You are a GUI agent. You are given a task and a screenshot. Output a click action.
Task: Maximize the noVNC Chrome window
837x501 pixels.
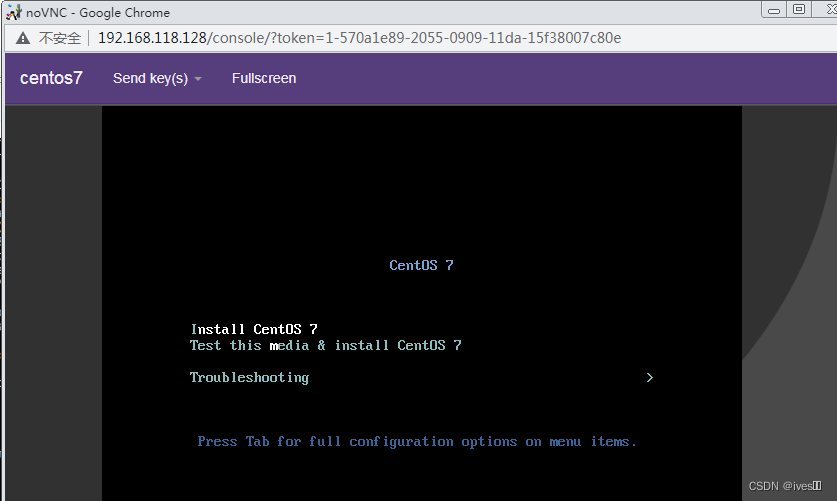(799, 9)
